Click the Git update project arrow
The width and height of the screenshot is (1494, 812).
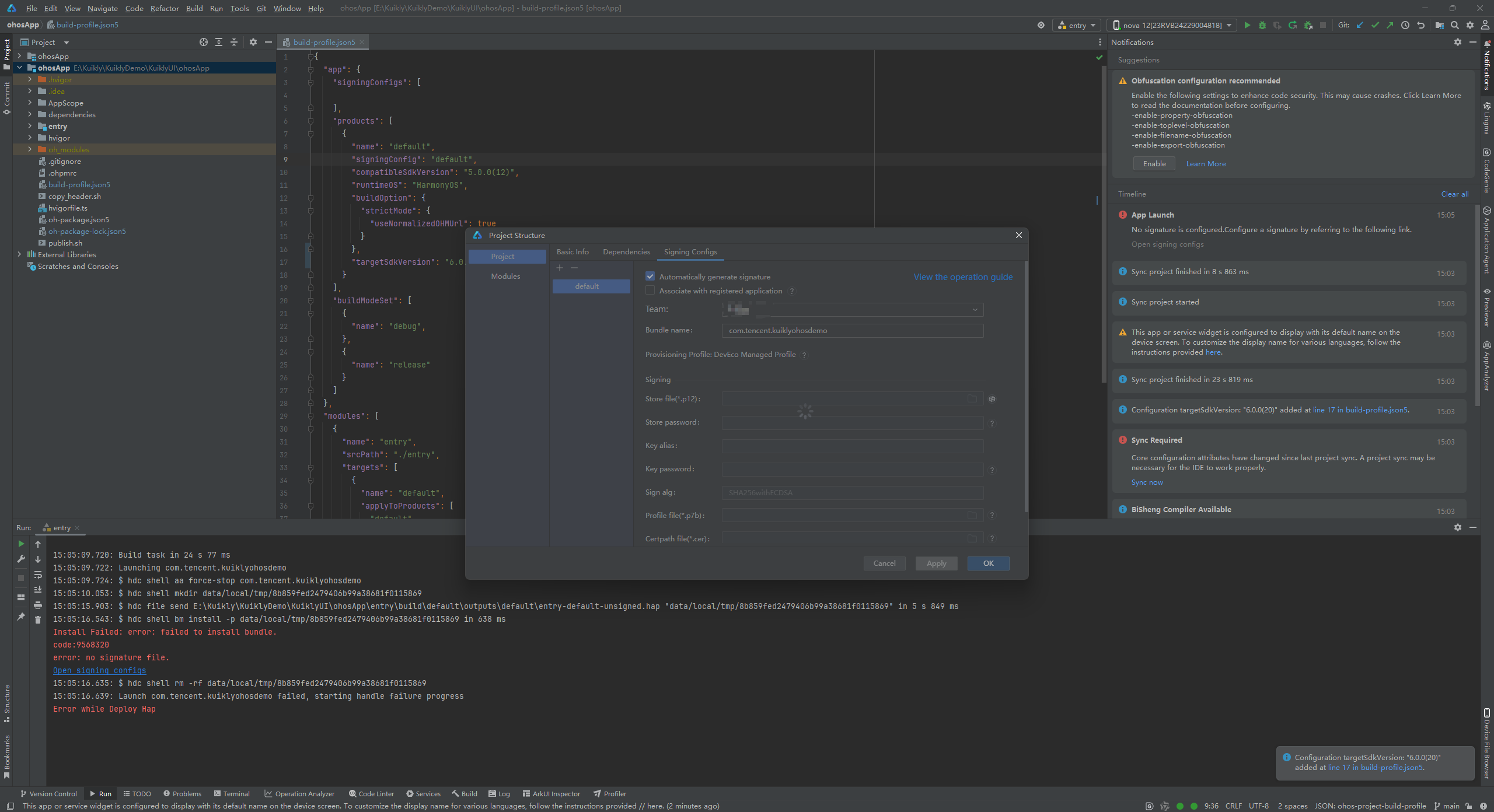1360,25
